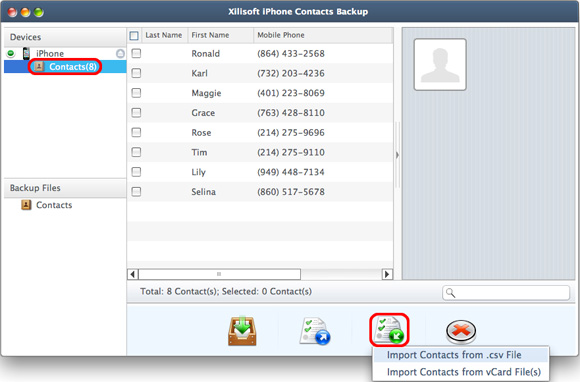The image size is (580, 382).
Task: Click the green status dot beside iPhone
Action: point(11,54)
